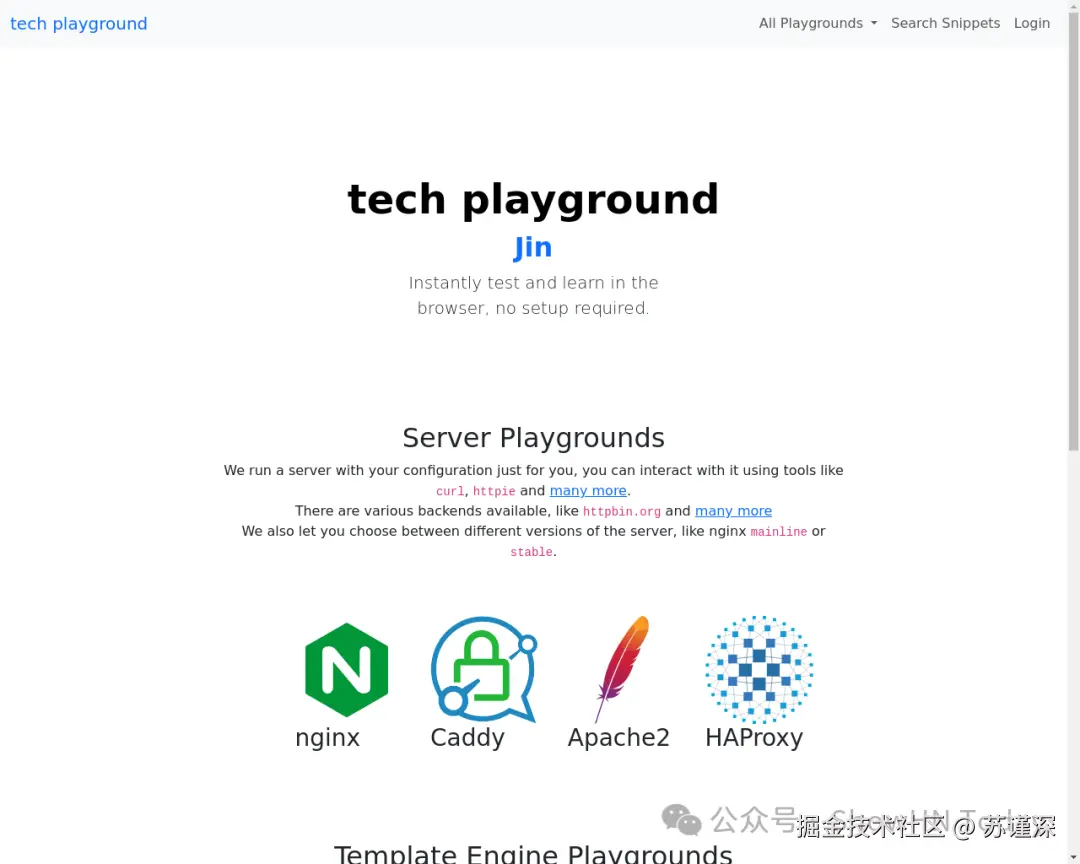Screen dimensions: 1080x864
Task: Click the Caddy label text
Action: [467, 737]
